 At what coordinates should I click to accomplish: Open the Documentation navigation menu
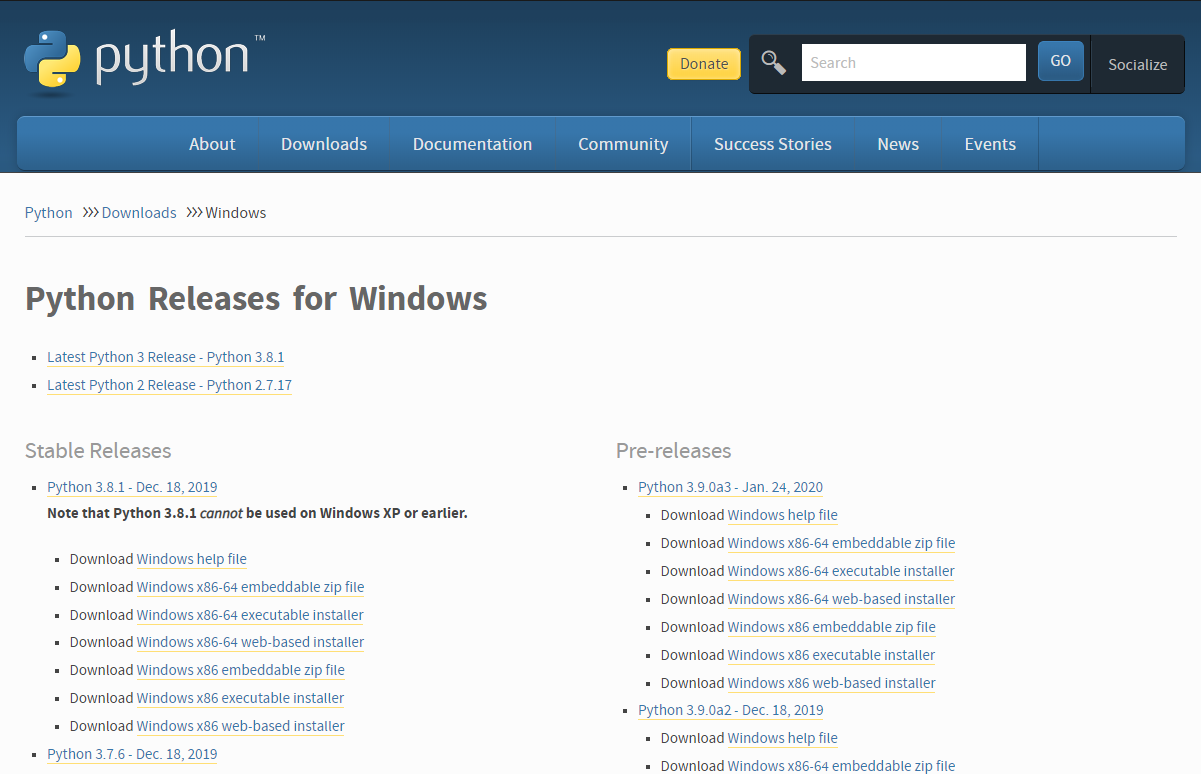point(472,144)
